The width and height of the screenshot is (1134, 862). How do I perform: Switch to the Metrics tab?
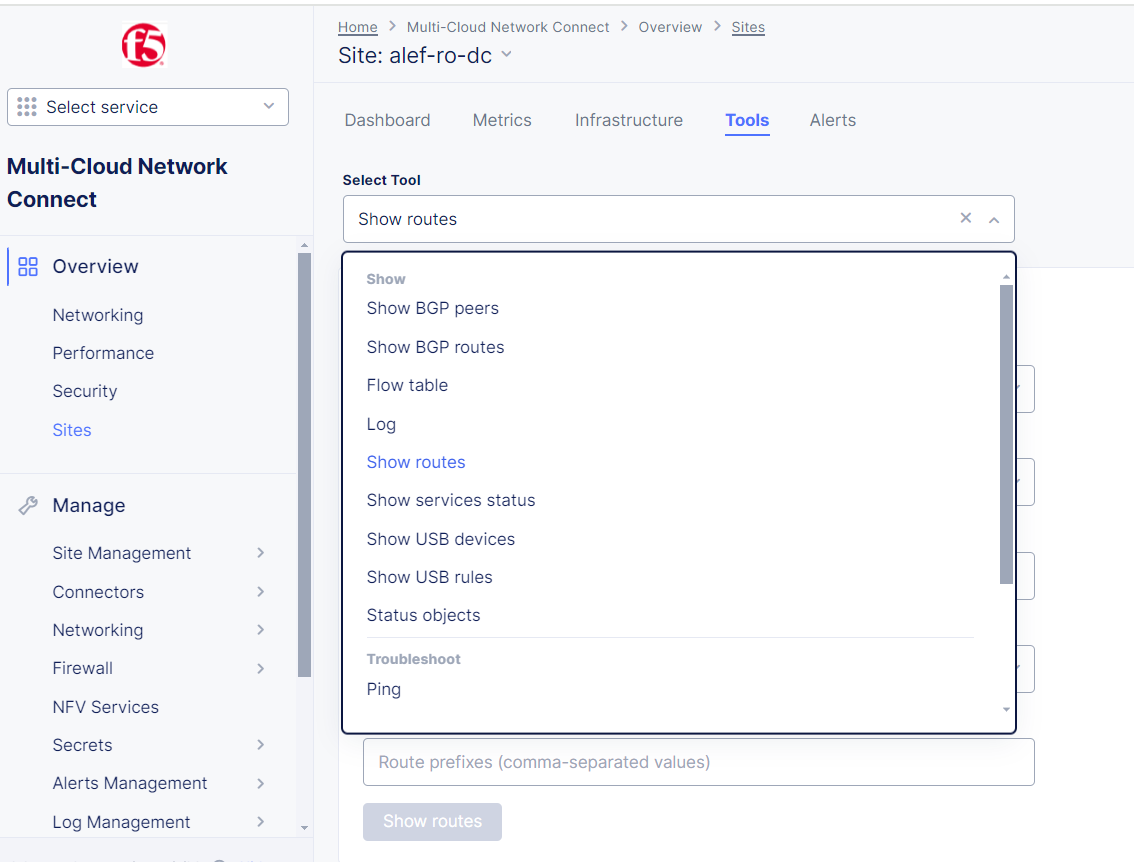[502, 120]
